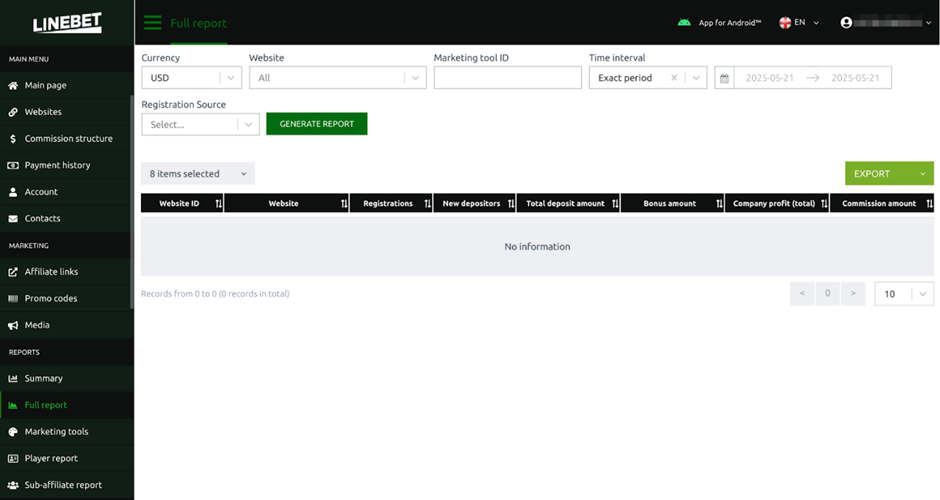Click the start date 2025-05-21 field

[x=769, y=78]
